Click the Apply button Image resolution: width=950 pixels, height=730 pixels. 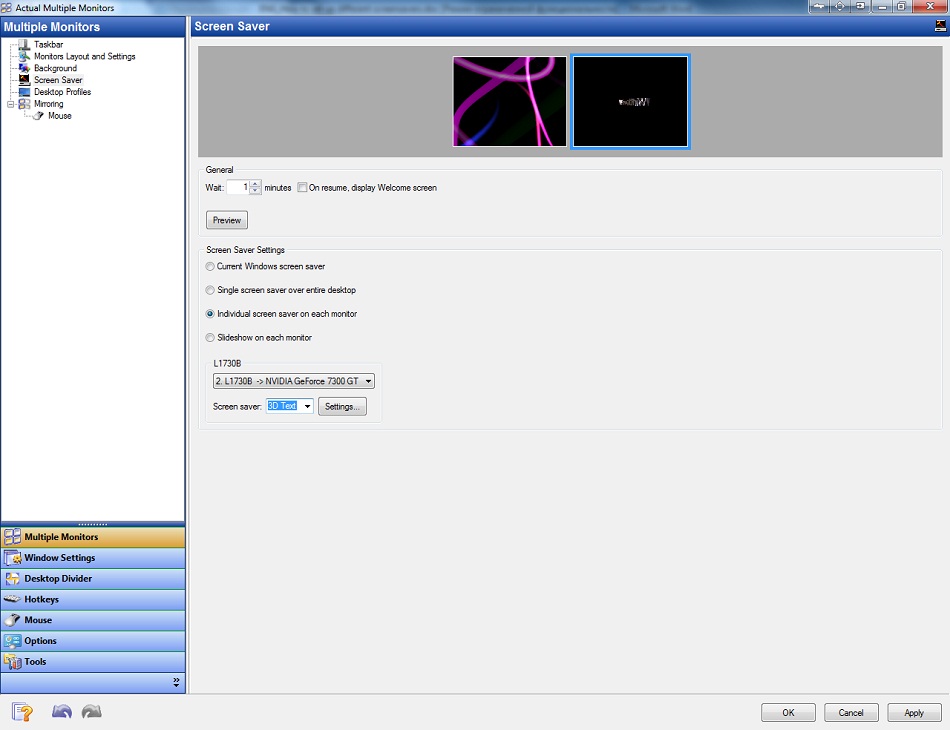point(914,712)
